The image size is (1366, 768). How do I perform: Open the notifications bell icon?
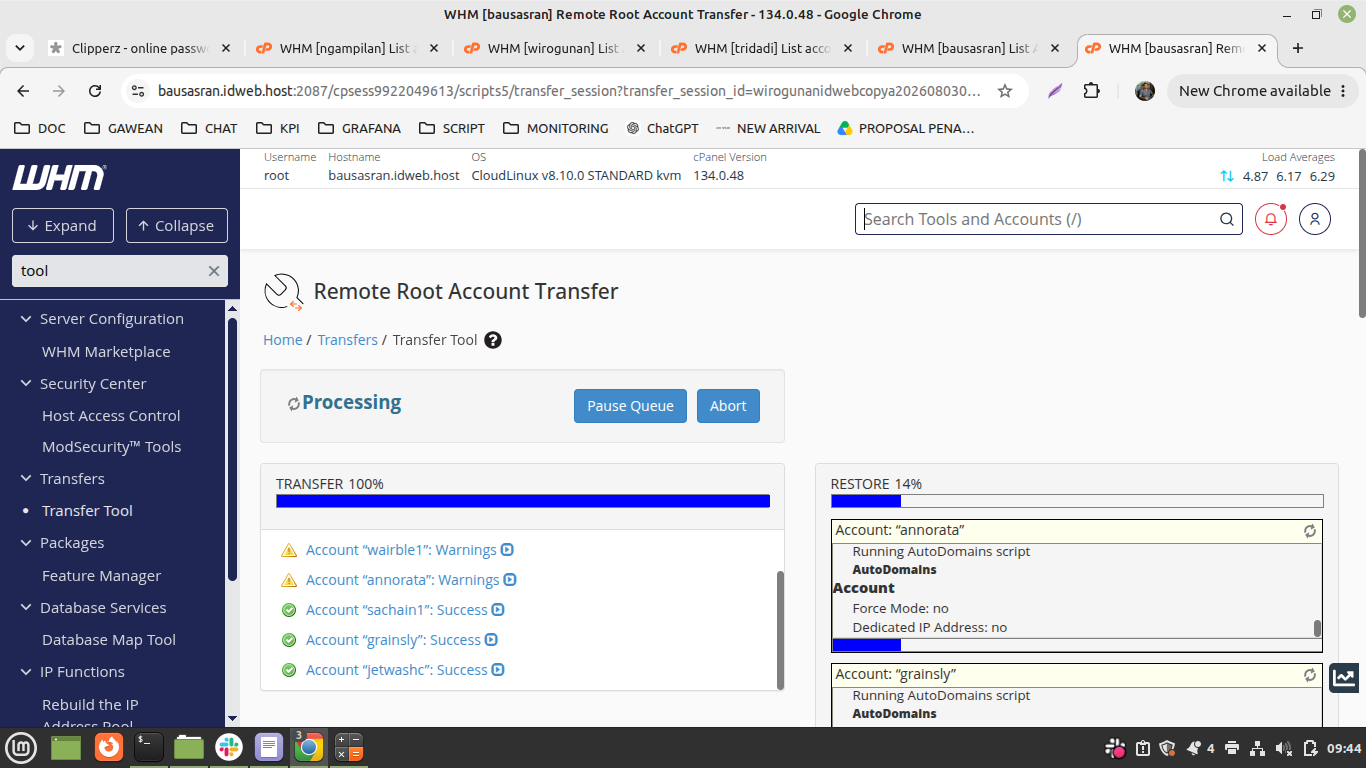point(1270,219)
